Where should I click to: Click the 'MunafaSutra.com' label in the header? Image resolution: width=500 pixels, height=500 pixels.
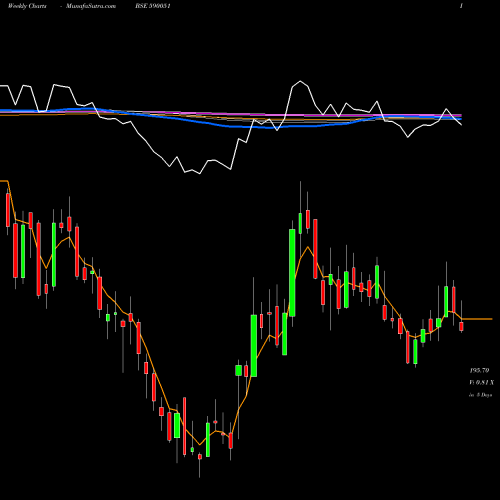coord(91,6)
